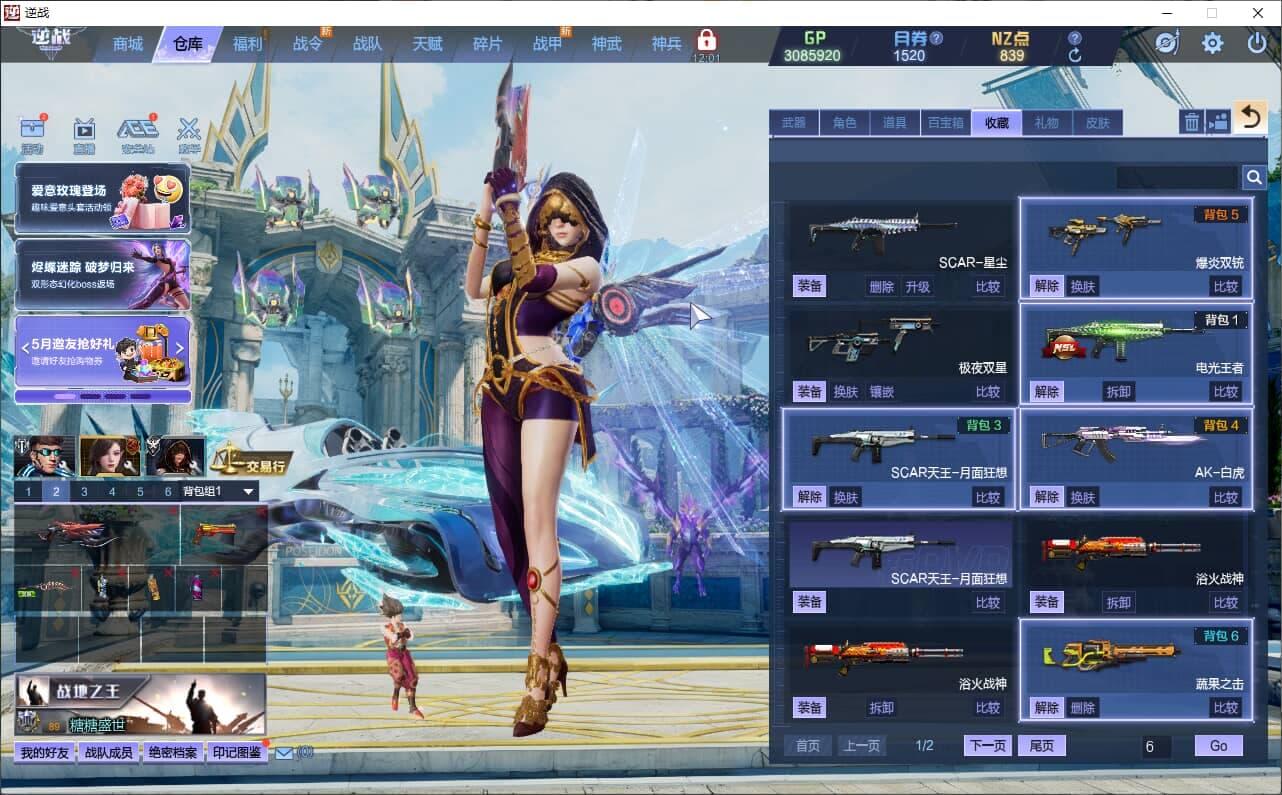Open 印记图鉴 button

click(238, 753)
